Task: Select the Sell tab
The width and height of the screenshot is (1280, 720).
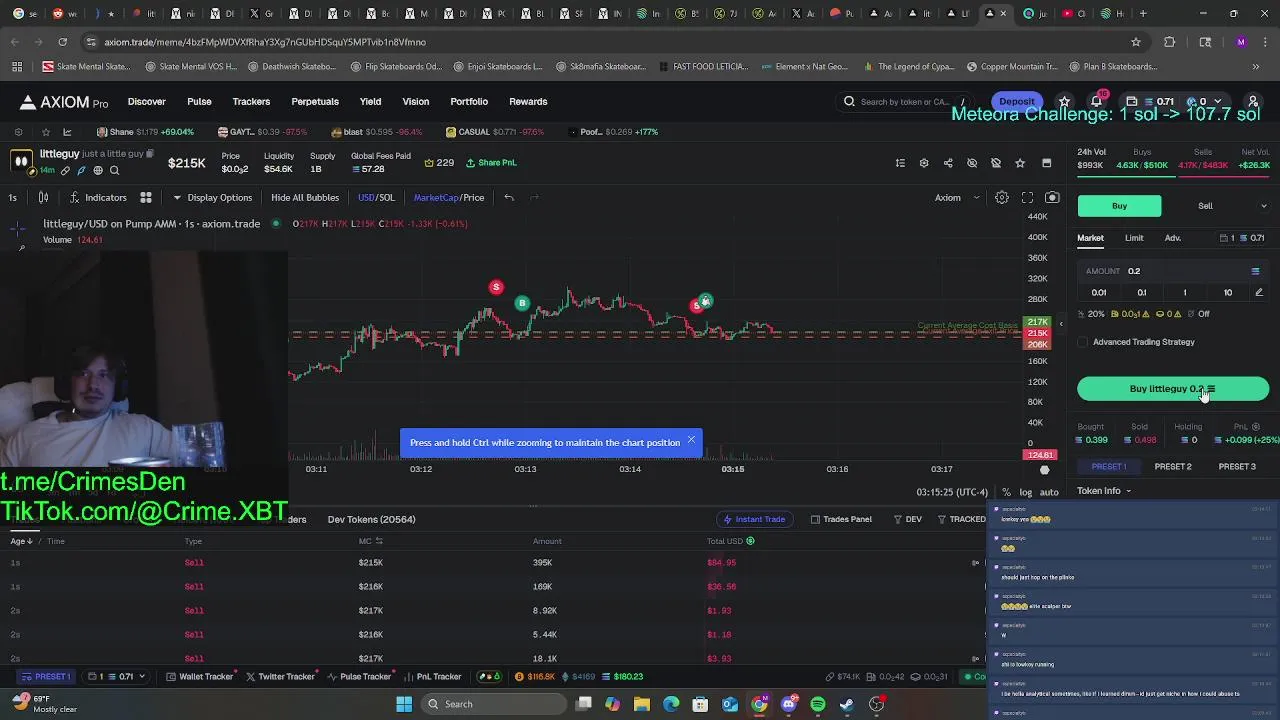Action: 1205,206
